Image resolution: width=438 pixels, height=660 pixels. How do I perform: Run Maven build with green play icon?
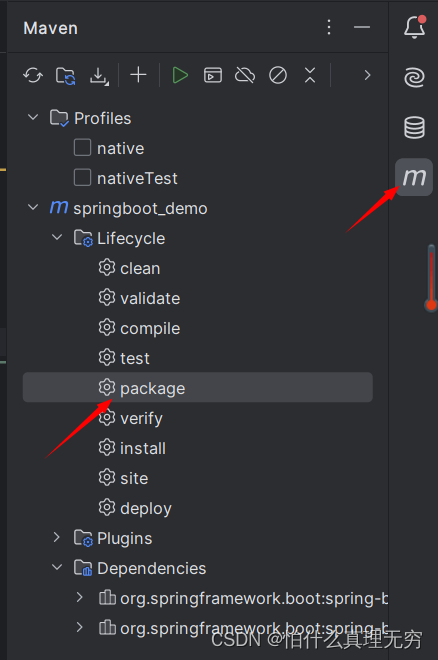180,75
